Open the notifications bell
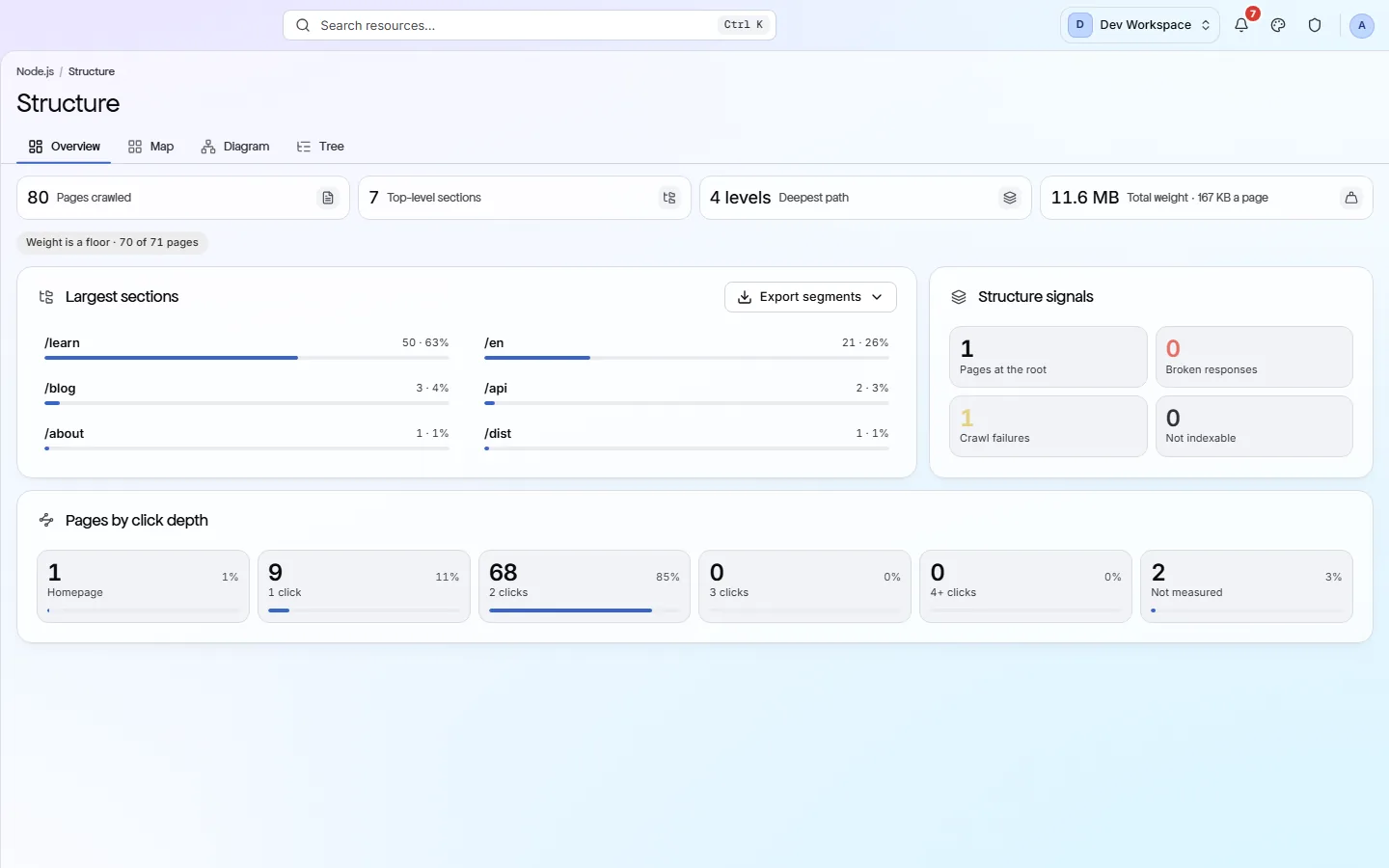Screen dimensions: 1389x868 1241,25
